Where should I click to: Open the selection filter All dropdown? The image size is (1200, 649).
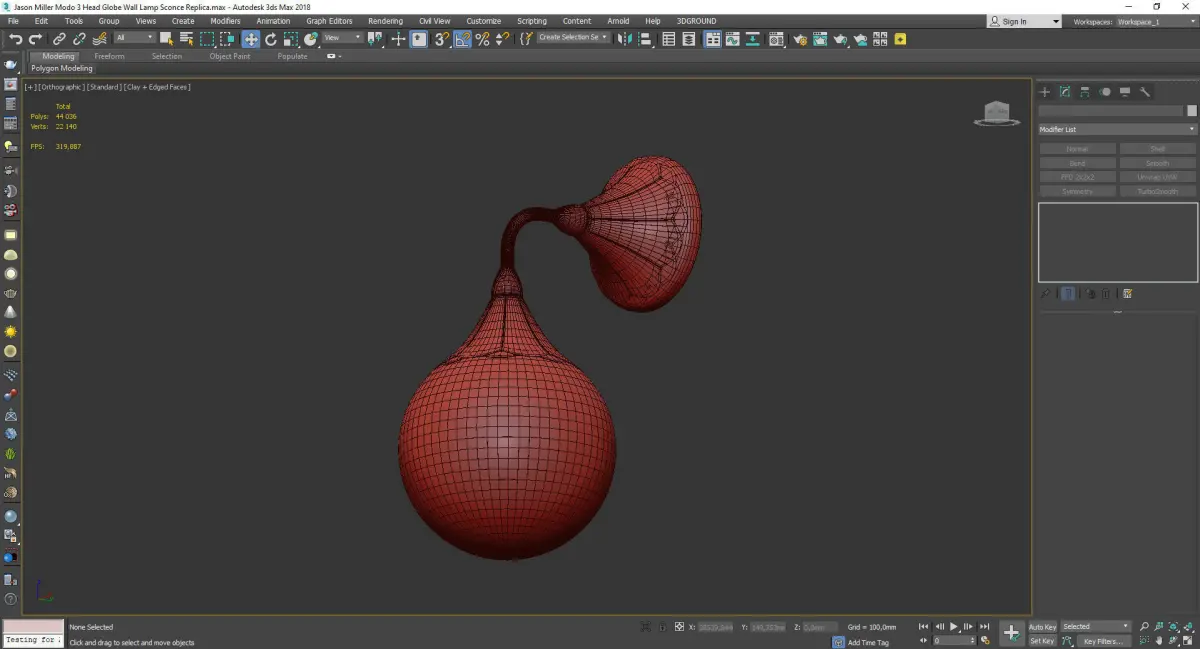click(x=134, y=38)
